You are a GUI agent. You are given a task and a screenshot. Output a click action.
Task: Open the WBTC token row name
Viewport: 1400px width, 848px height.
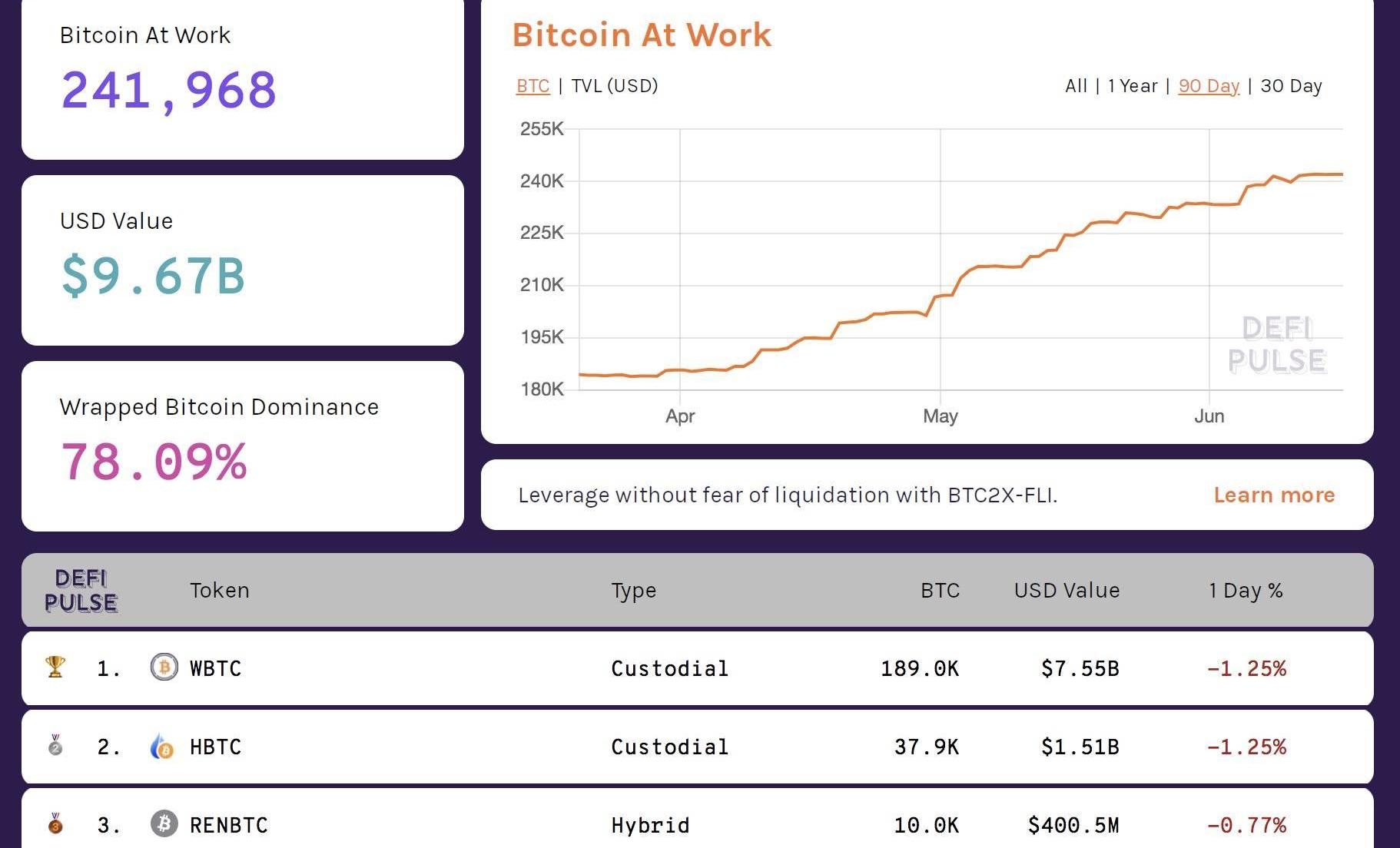click(215, 668)
